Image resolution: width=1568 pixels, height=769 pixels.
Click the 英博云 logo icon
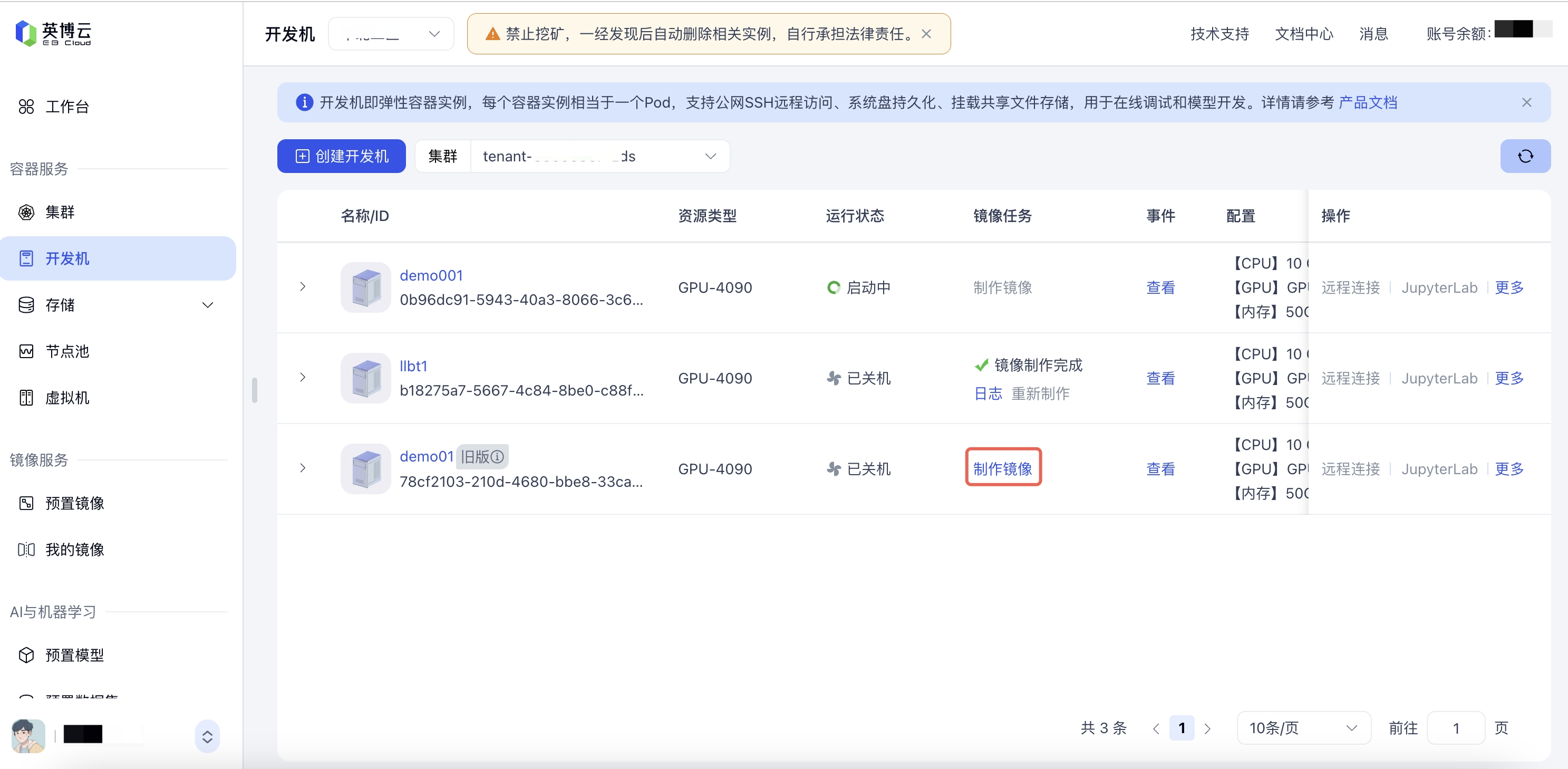(25, 33)
